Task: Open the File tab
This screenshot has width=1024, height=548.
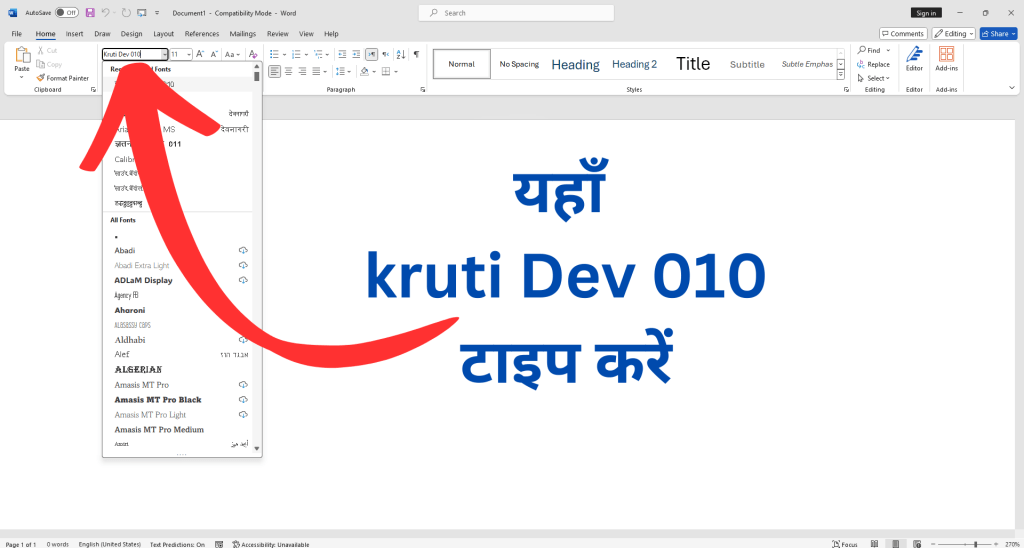Action: point(16,33)
